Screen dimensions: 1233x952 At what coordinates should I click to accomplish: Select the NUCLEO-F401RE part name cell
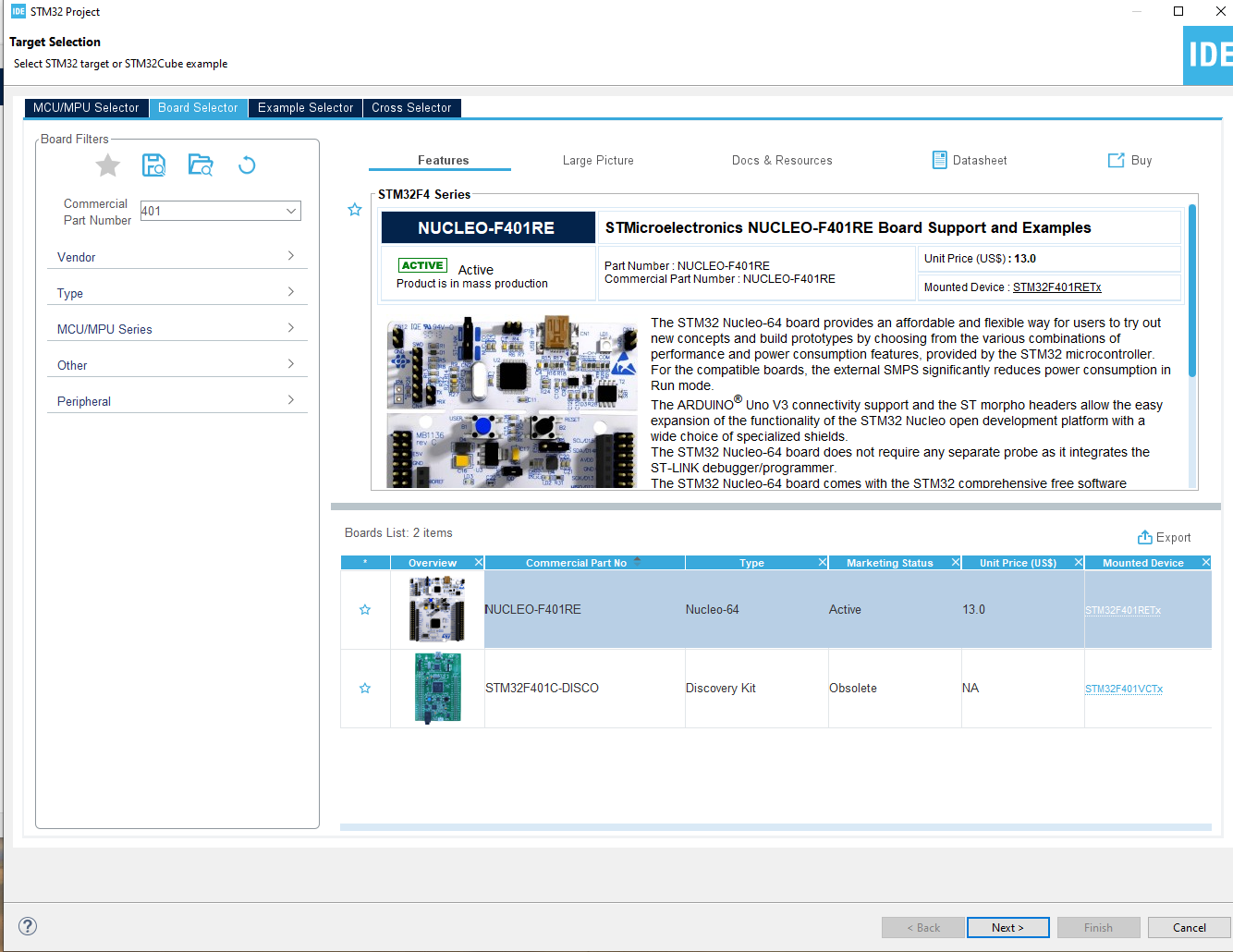tap(584, 610)
